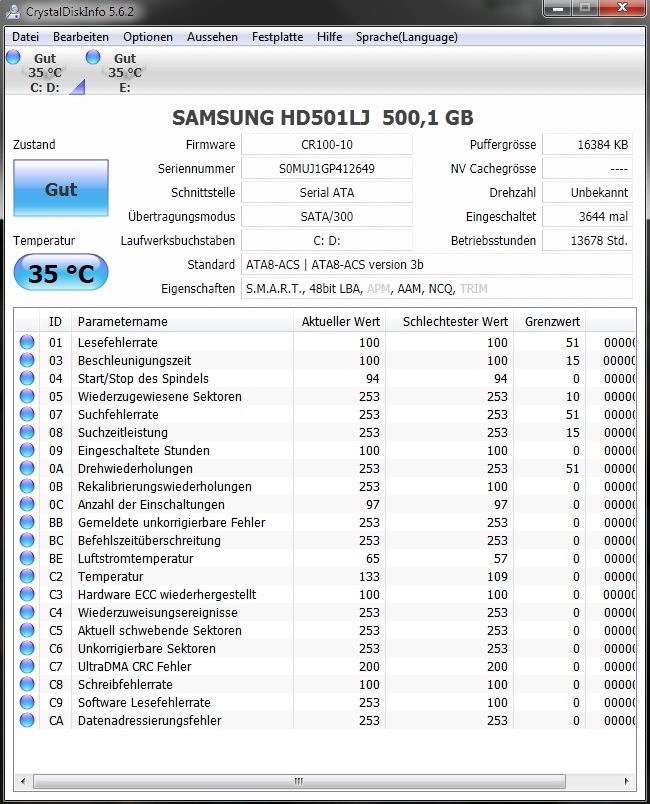Select the Wiederzugewiesene Sektoren parameter name

(x=159, y=396)
